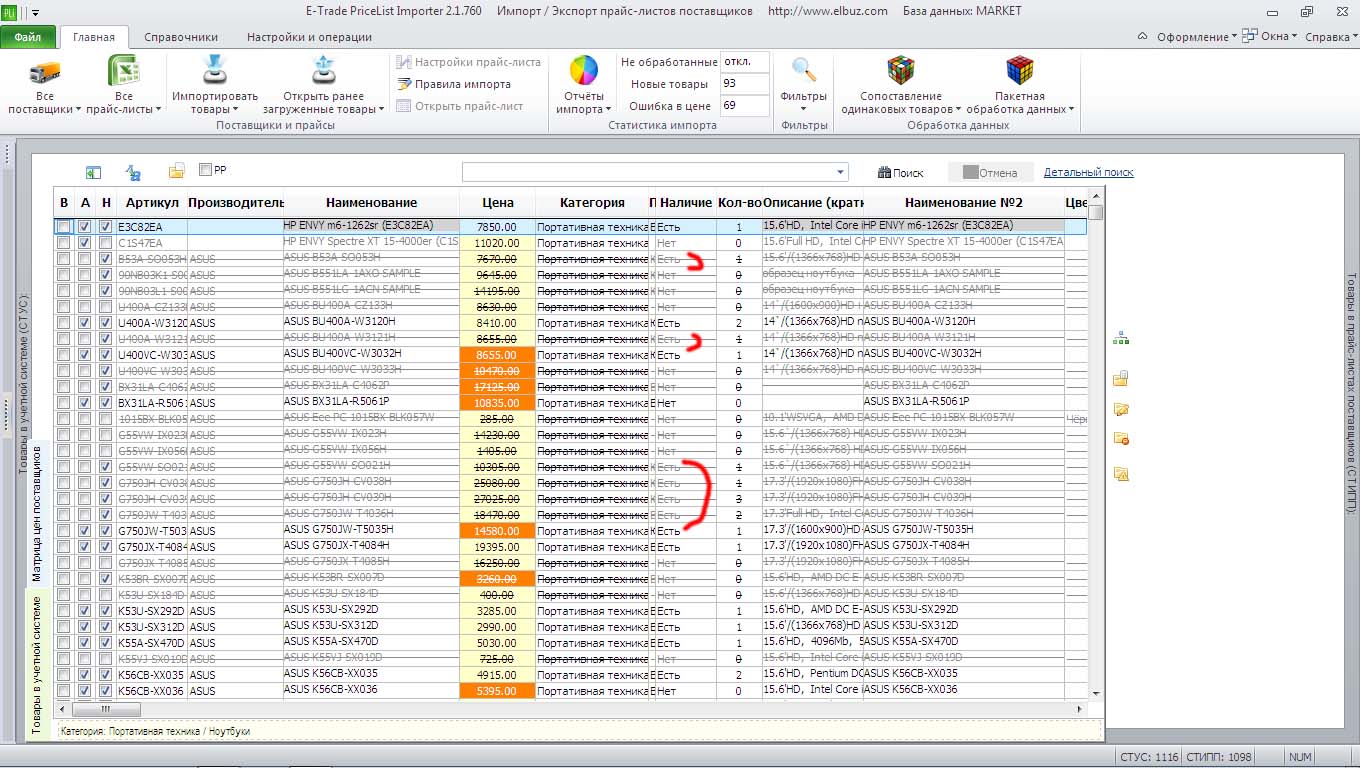Click the green hierarchy tree icon on the right

point(1121,340)
